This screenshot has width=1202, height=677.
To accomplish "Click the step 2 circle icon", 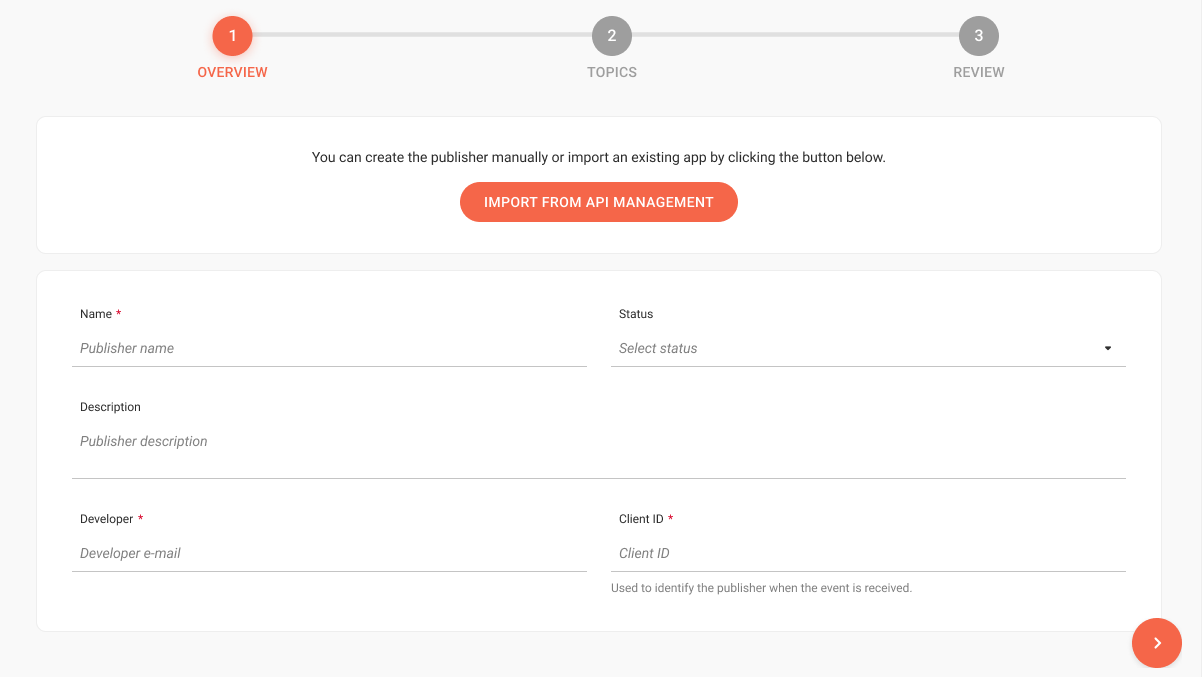I will (611, 36).
